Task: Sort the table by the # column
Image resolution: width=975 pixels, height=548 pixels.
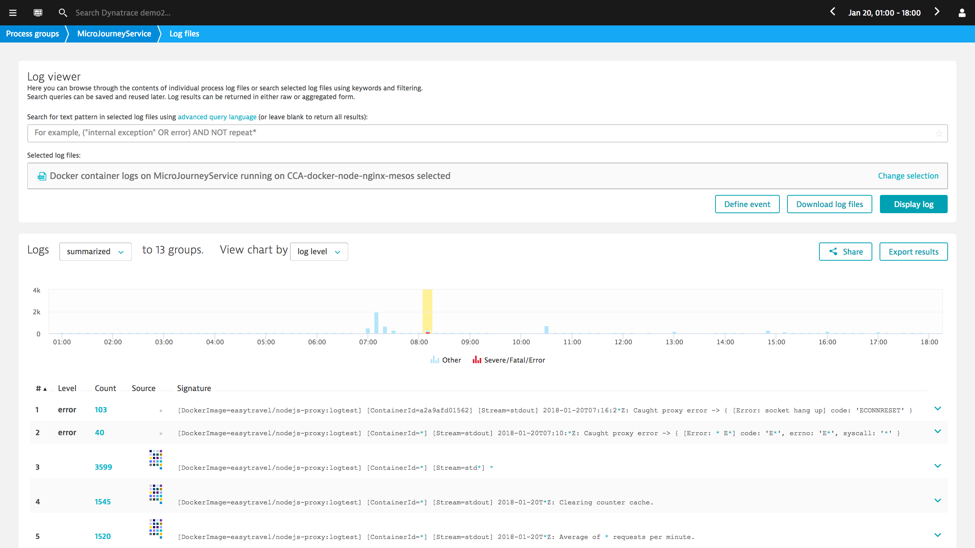Action: coord(41,389)
